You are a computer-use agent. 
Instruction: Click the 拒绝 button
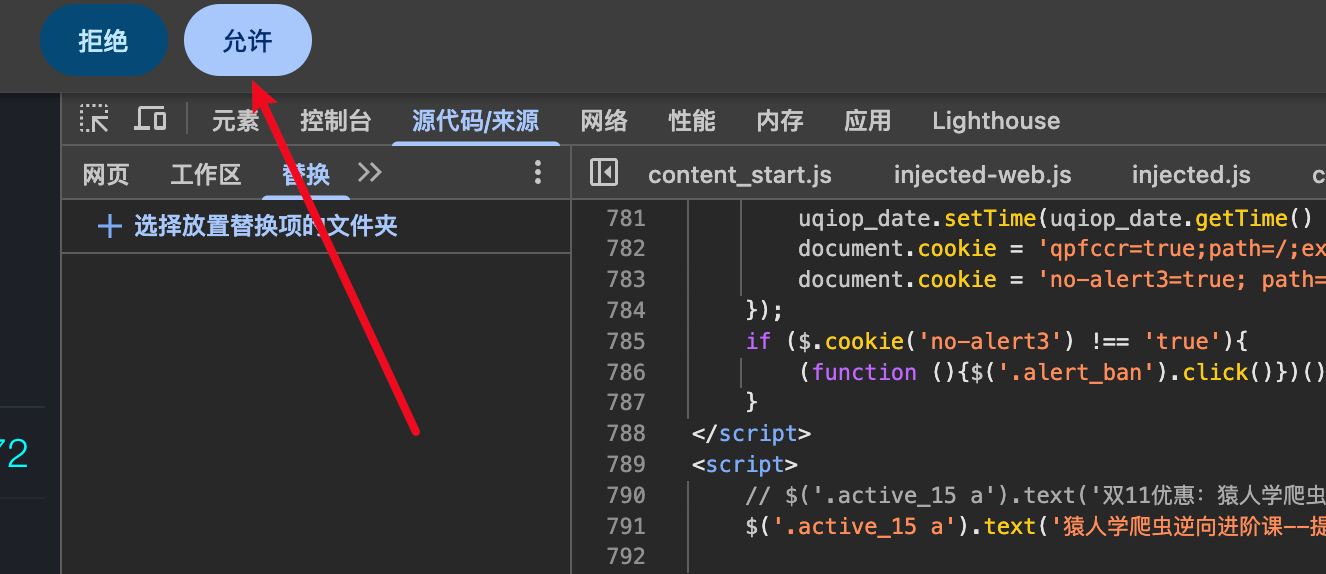click(103, 40)
